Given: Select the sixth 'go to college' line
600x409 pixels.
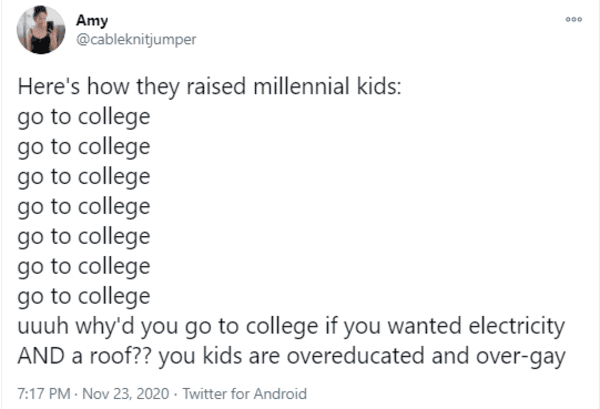Looking at the screenshot, I should pyautogui.click(x=84, y=266).
